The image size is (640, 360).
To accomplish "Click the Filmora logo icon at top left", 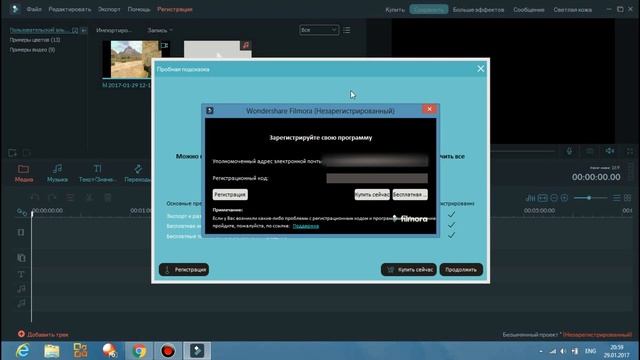I will coord(15,9).
